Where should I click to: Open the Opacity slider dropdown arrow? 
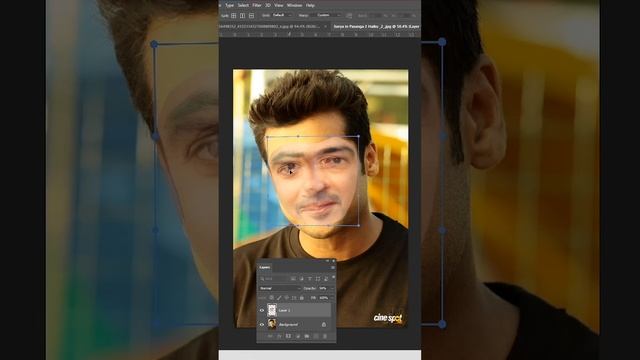(332, 288)
